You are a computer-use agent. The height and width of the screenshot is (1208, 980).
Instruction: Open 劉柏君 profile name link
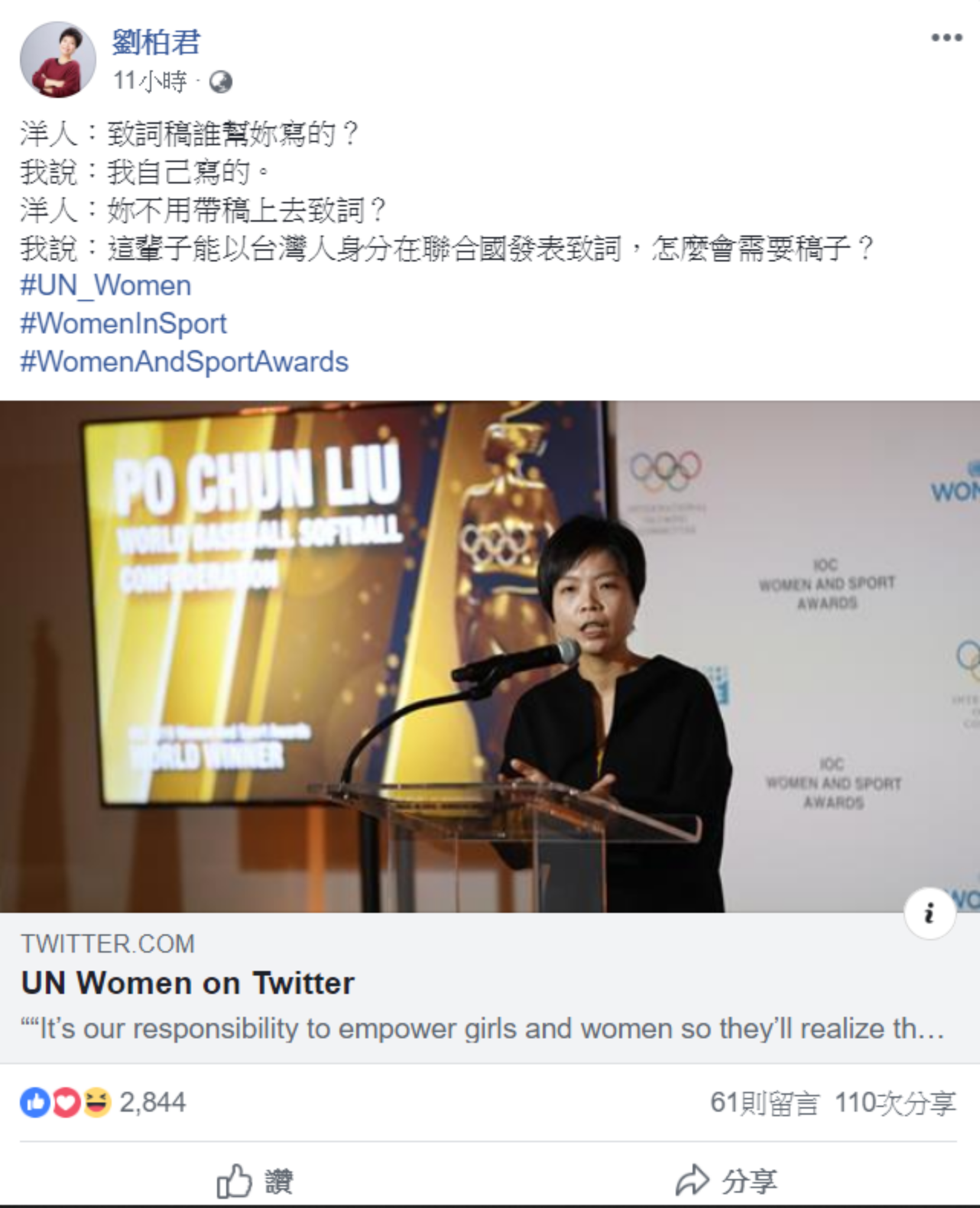(x=156, y=42)
